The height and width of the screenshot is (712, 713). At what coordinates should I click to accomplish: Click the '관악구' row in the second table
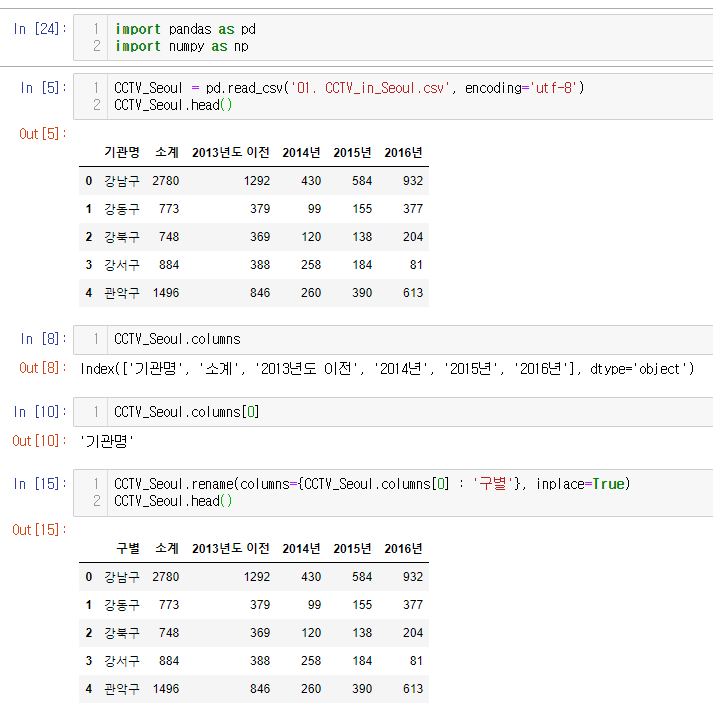pos(122,689)
